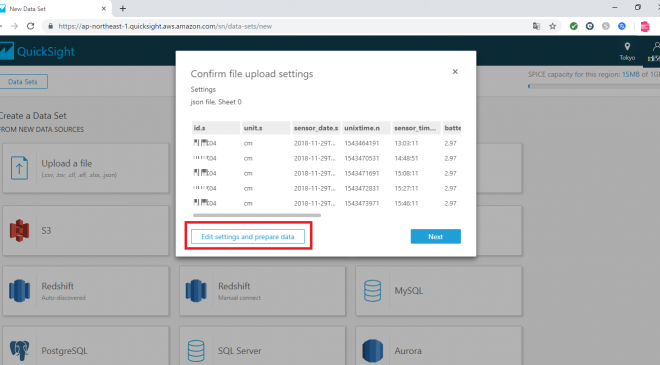Minimize the browser window

[615, 7]
